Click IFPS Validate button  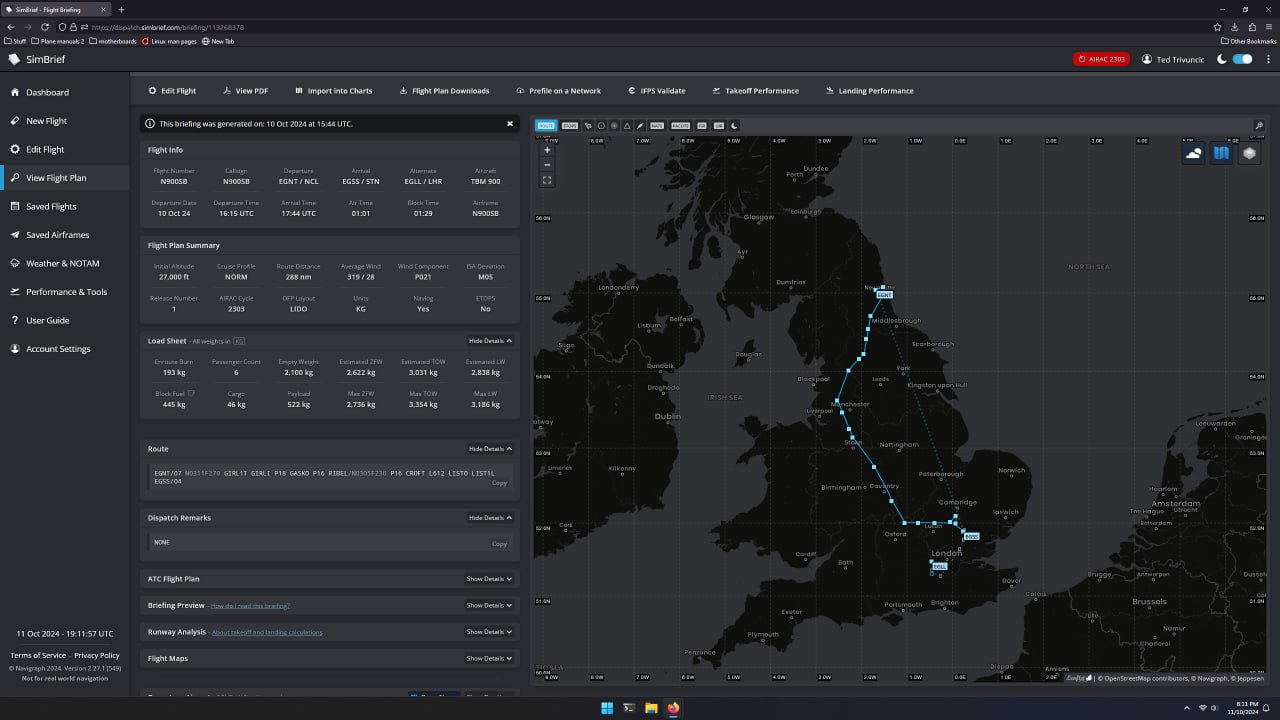[656, 91]
